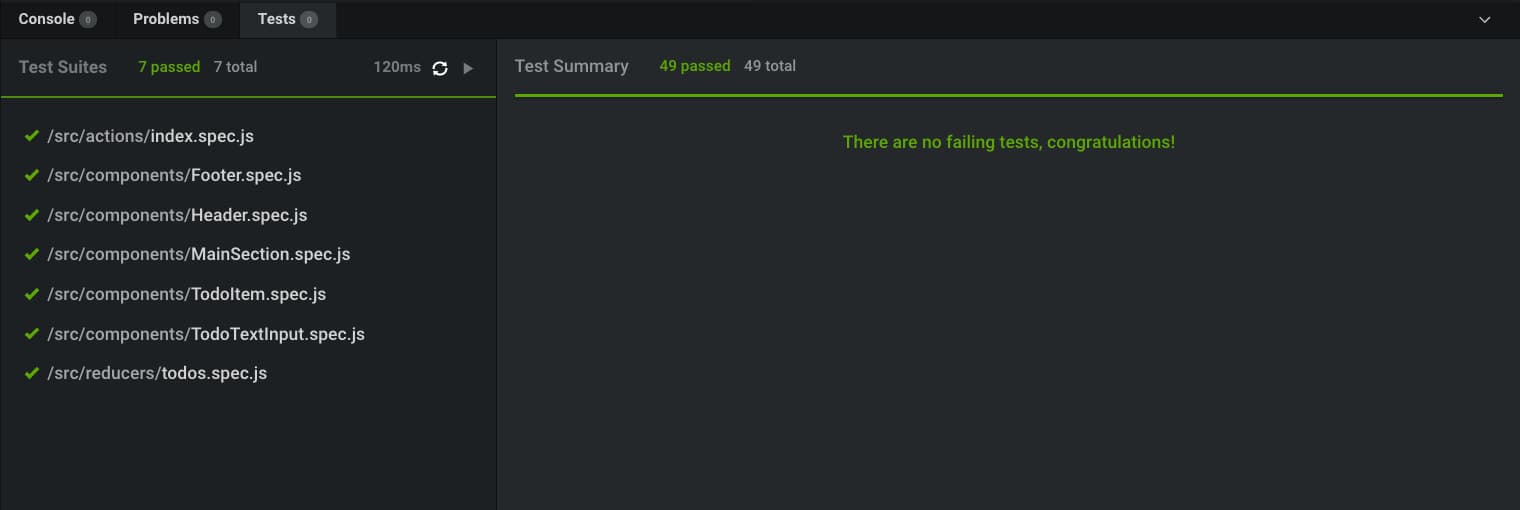This screenshot has width=1520, height=510.
Task: Open the TodoItem.spec.js test suite
Action: pos(186,294)
